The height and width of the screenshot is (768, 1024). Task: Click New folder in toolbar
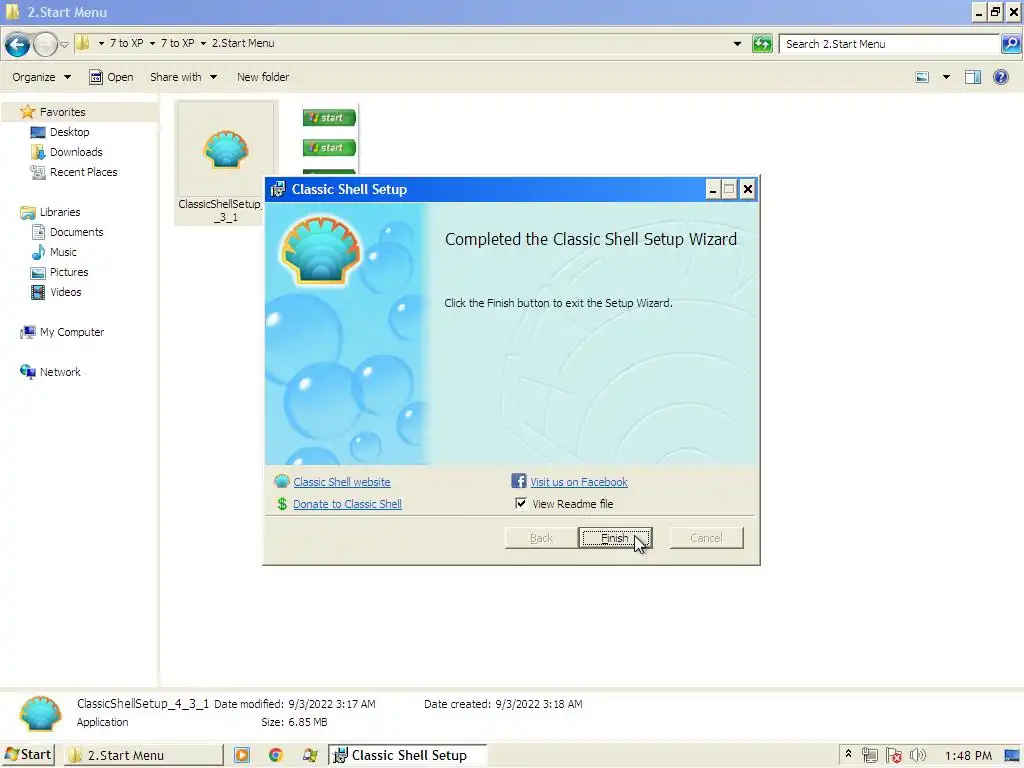(x=263, y=77)
